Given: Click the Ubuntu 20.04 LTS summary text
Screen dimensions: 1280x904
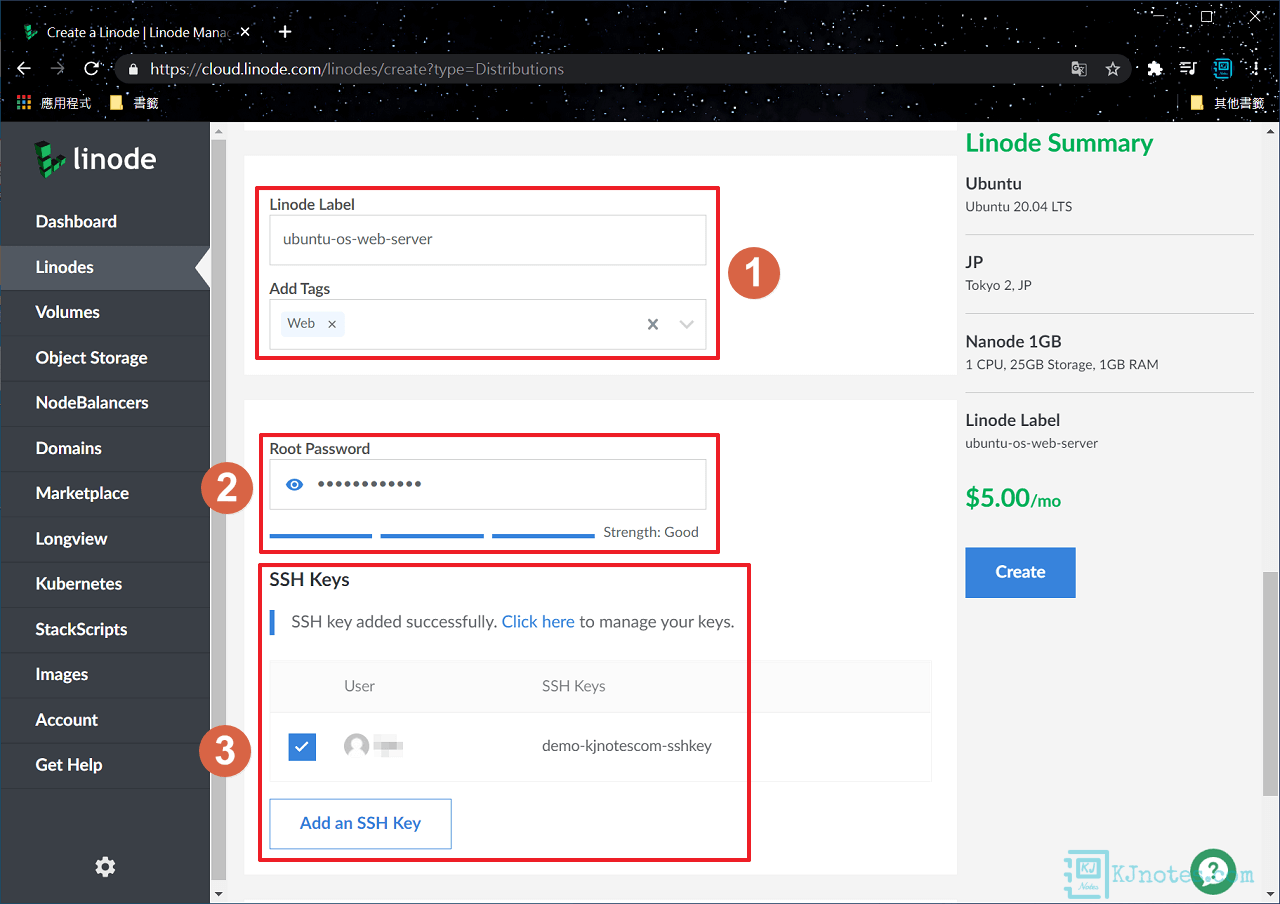Looking at the screenshot, I should point(1019,207).
